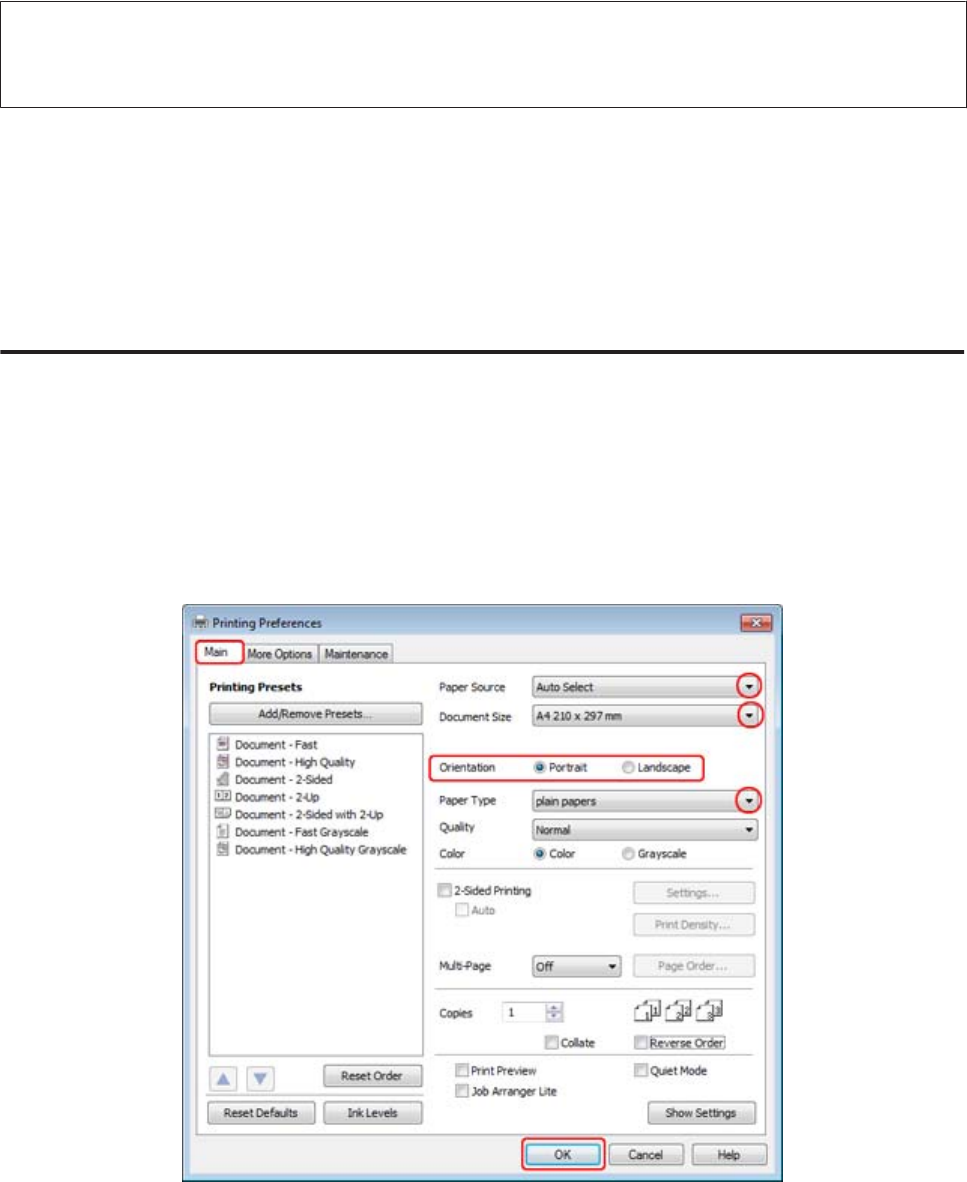
Task: Click Show Settings
Action: click(x=701, y=1113)
